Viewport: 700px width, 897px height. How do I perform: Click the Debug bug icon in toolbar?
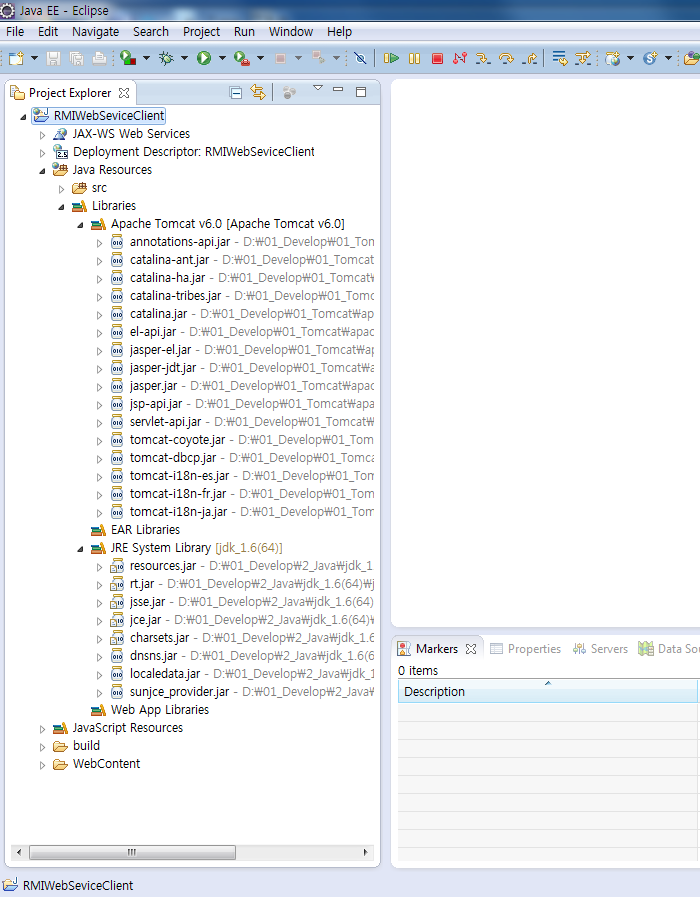click(x=166, y=59)
